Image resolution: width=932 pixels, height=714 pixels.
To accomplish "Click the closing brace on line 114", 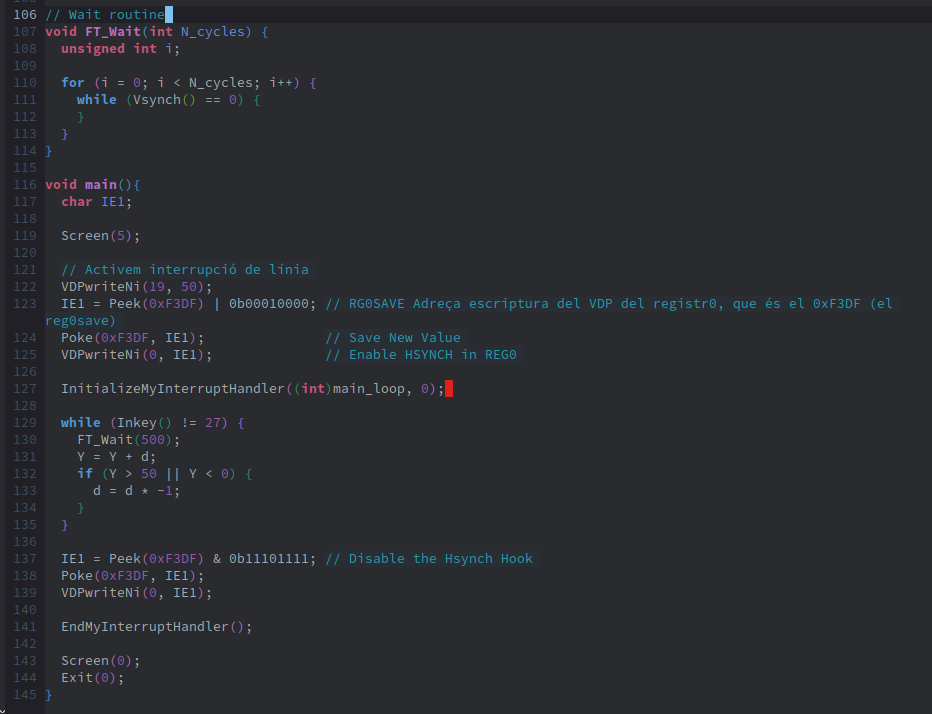I will pyautogui.click(x=49, y=151).
